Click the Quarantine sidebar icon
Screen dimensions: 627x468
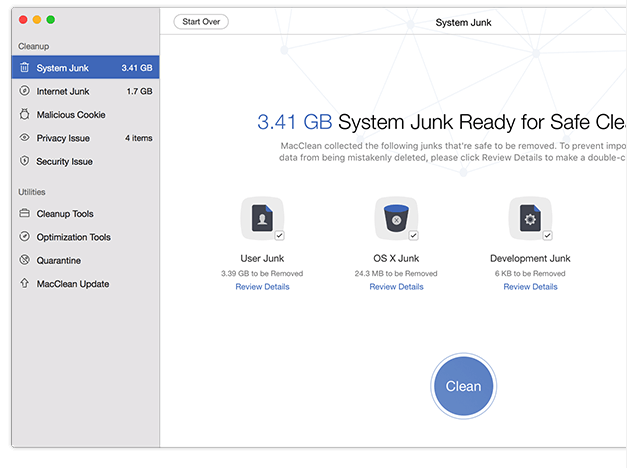[x=24, y=260]
